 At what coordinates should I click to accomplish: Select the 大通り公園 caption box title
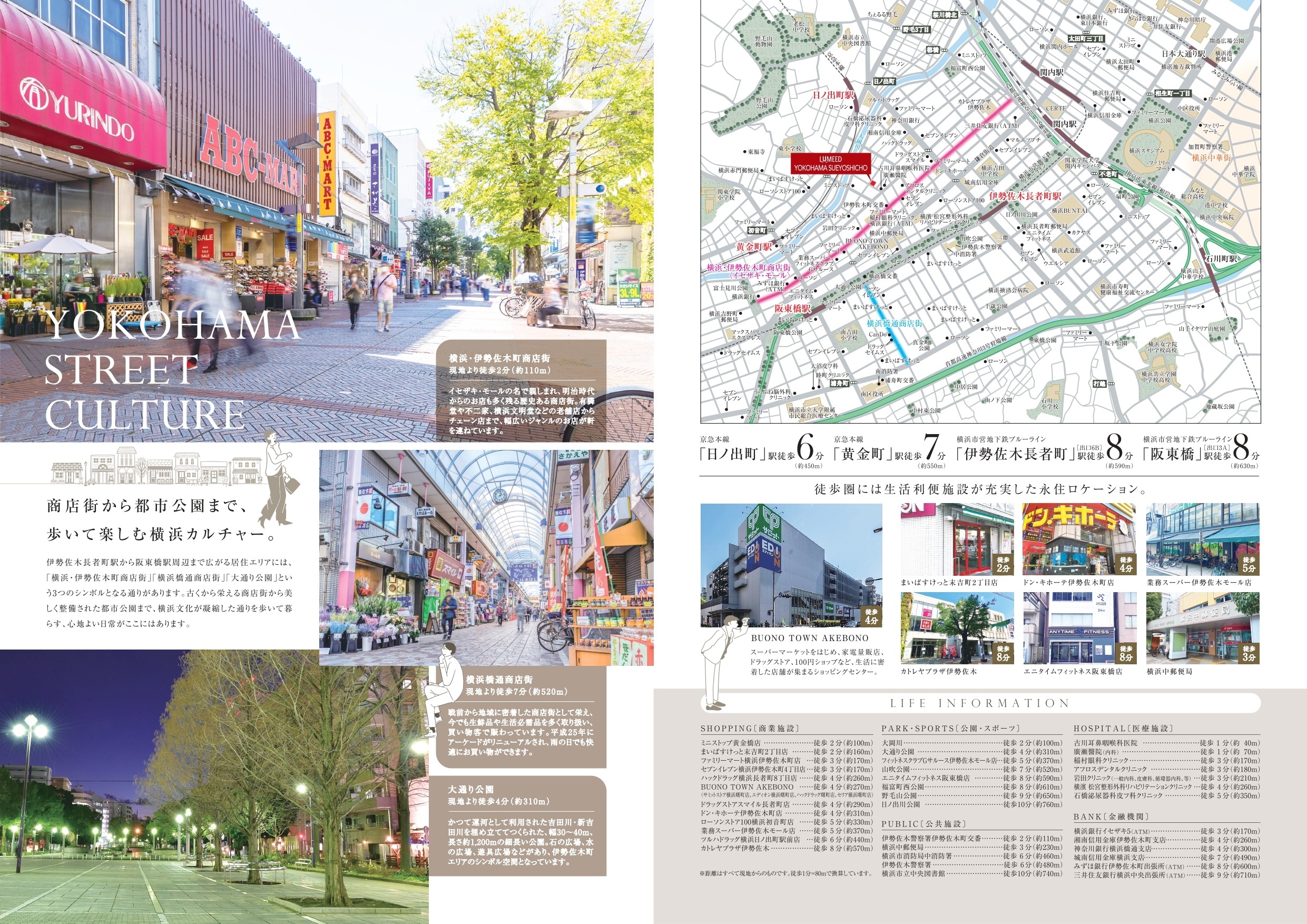[471, 790]
